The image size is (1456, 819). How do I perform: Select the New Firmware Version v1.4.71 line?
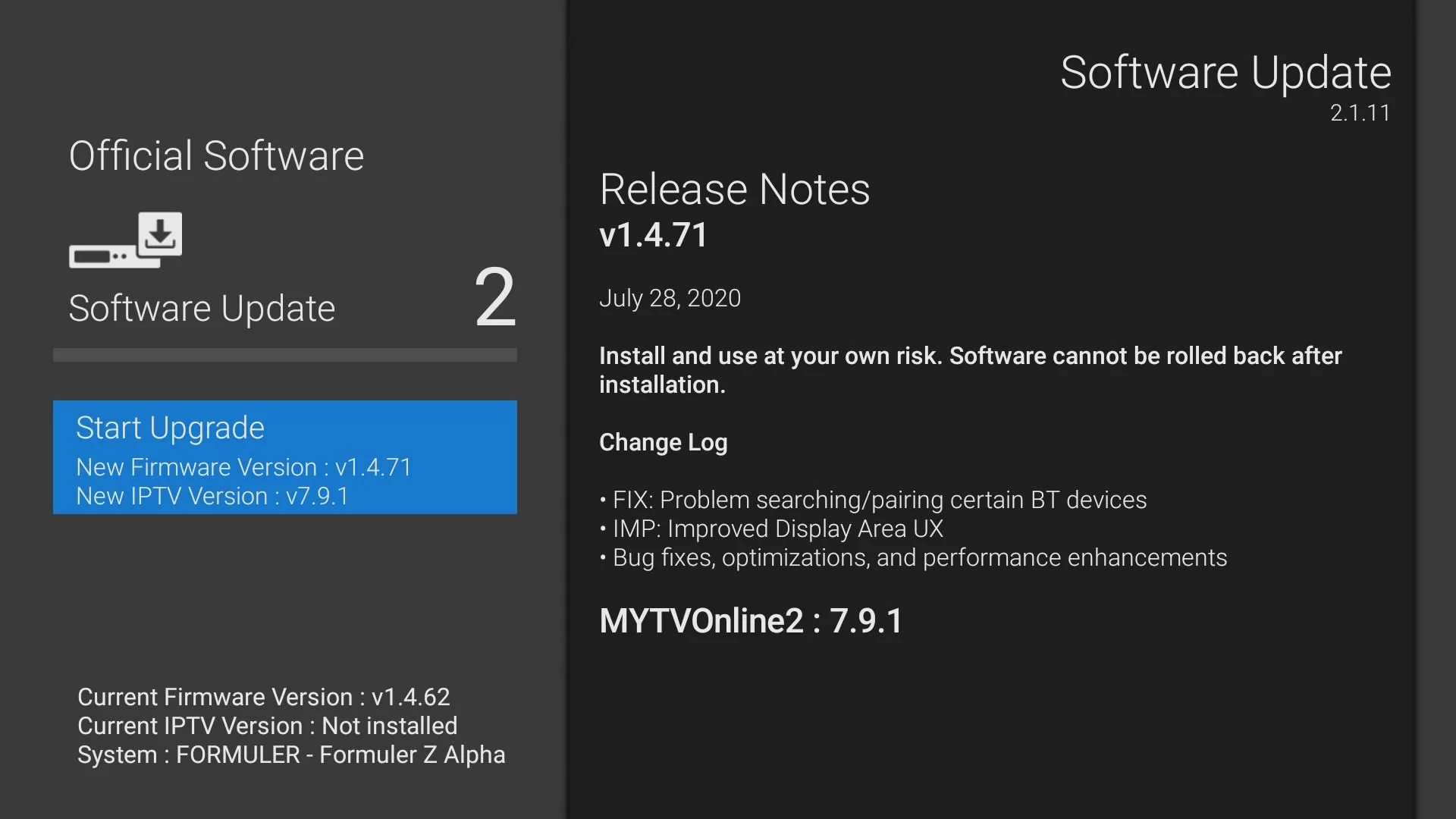point(243,467)
